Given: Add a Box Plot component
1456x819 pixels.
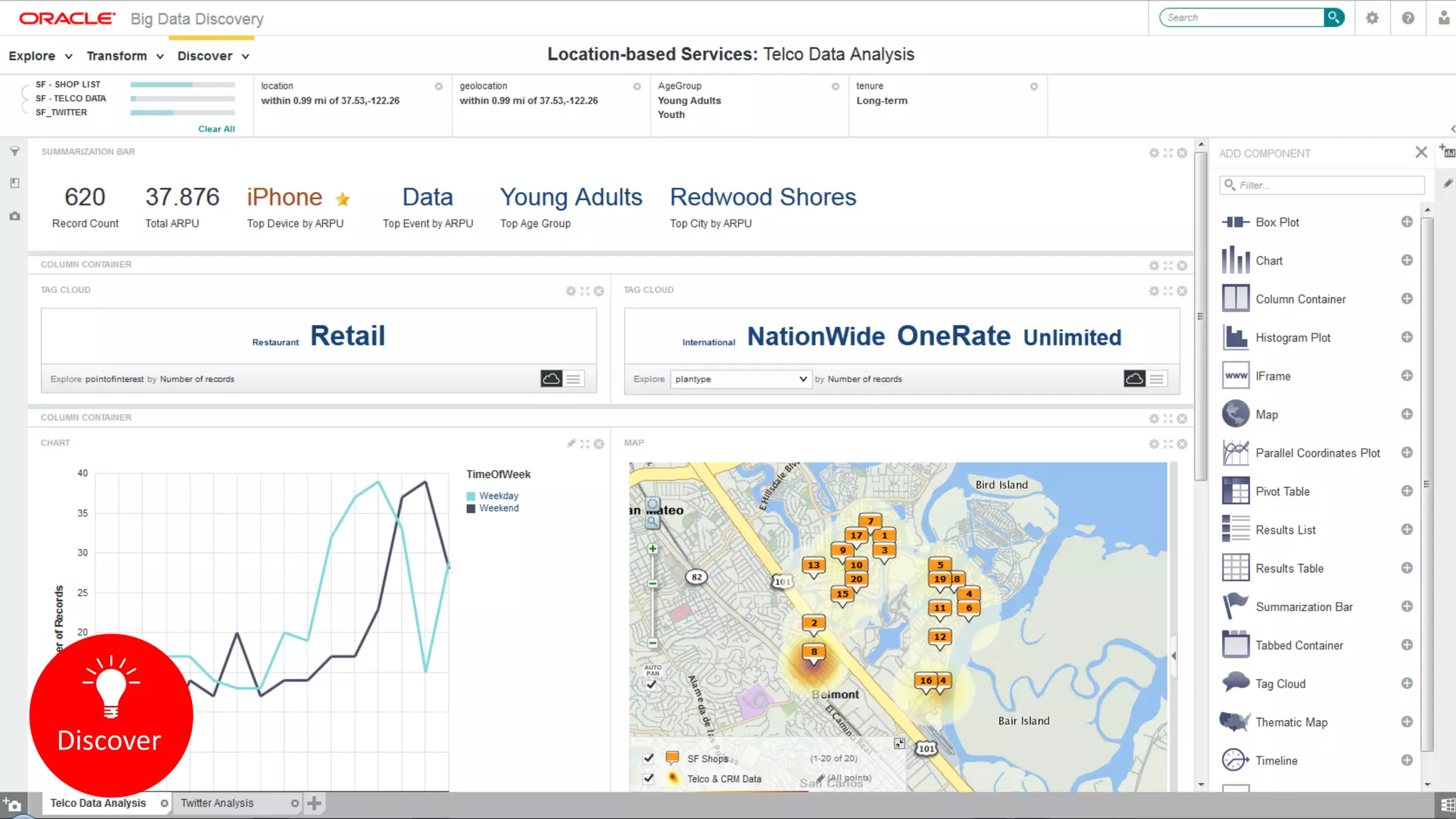Looking at the screenshot, I should 1406,222.
